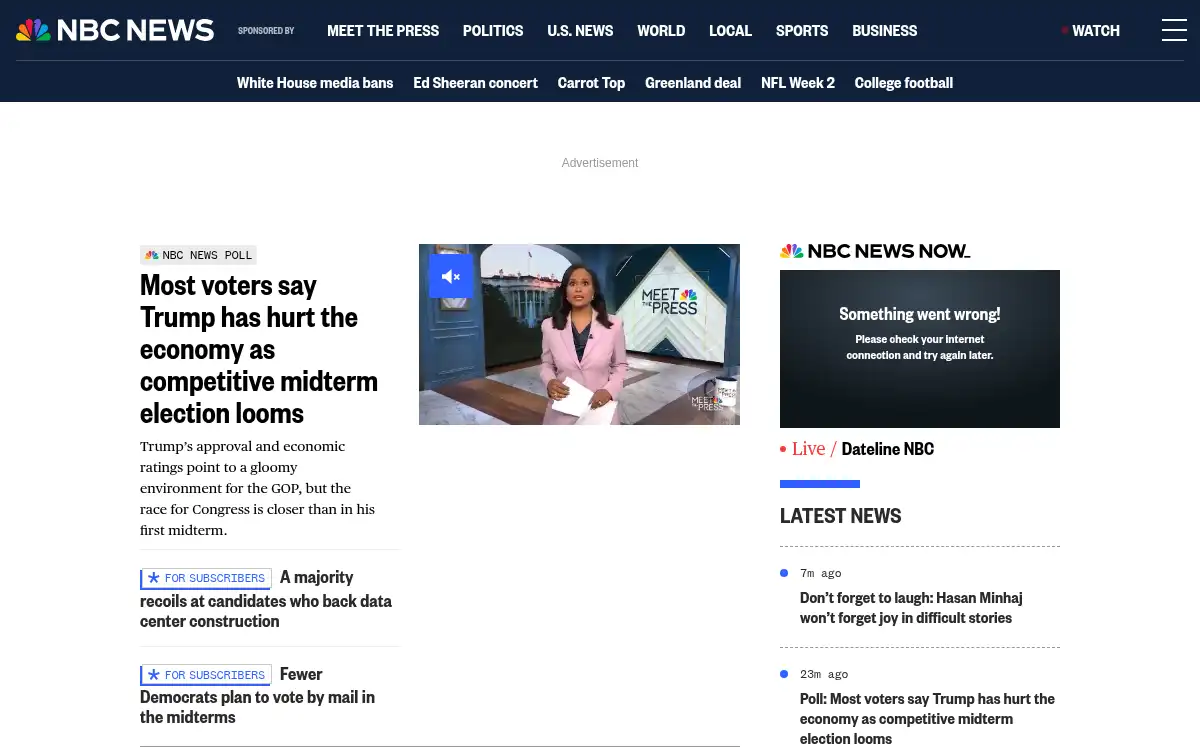Open the Democrats vote by mail story
The image size is (1200, 750).
point(258,696)
